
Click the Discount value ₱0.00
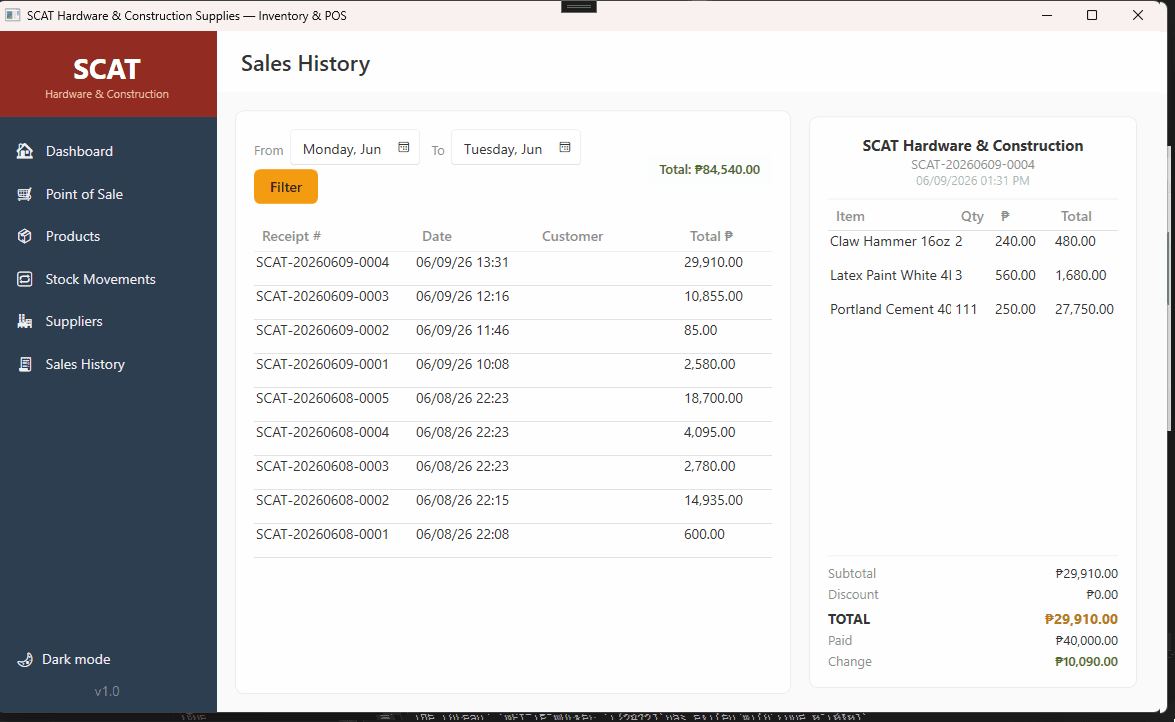click(x=1102, y=595)
